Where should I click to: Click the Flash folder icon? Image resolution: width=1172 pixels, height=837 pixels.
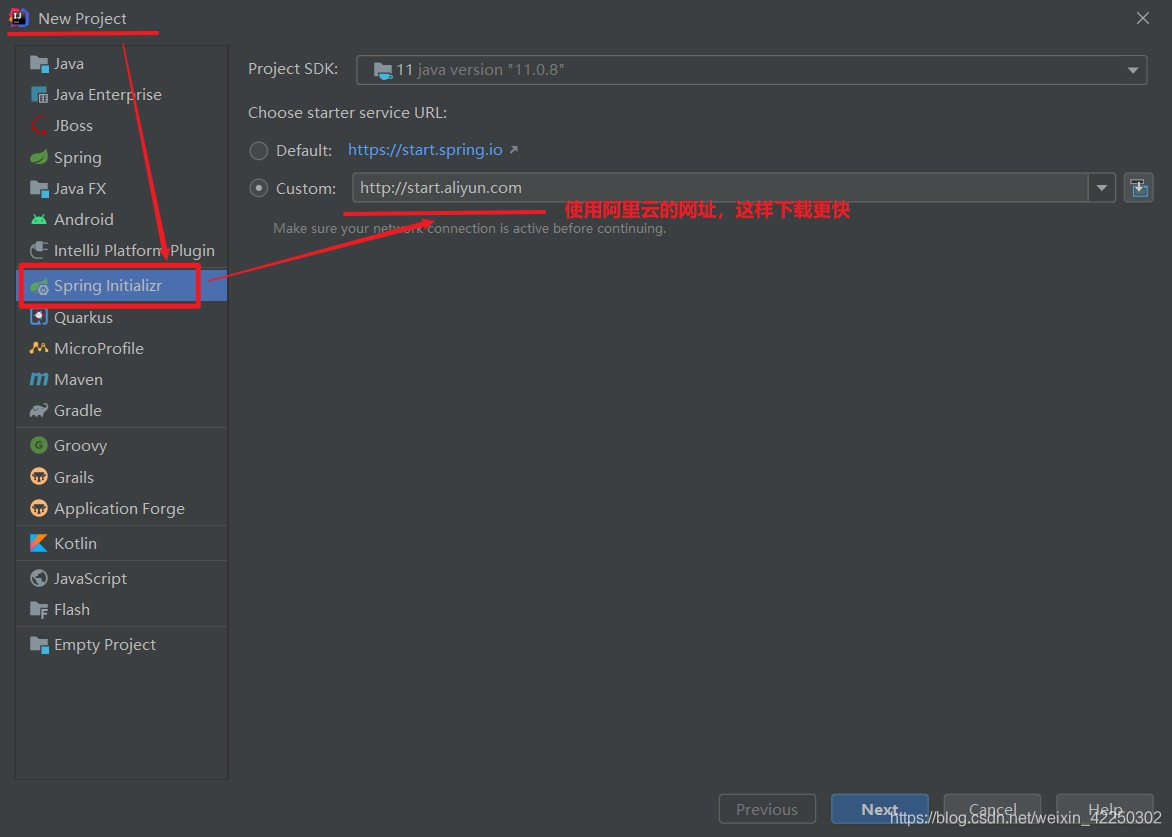pyautogui.click(x=39, y=610)
